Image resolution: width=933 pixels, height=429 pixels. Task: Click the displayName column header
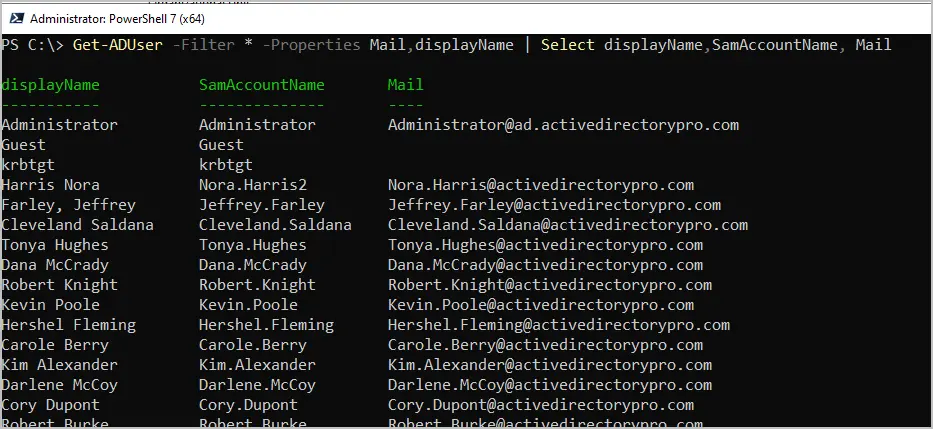tap(51, 85)
